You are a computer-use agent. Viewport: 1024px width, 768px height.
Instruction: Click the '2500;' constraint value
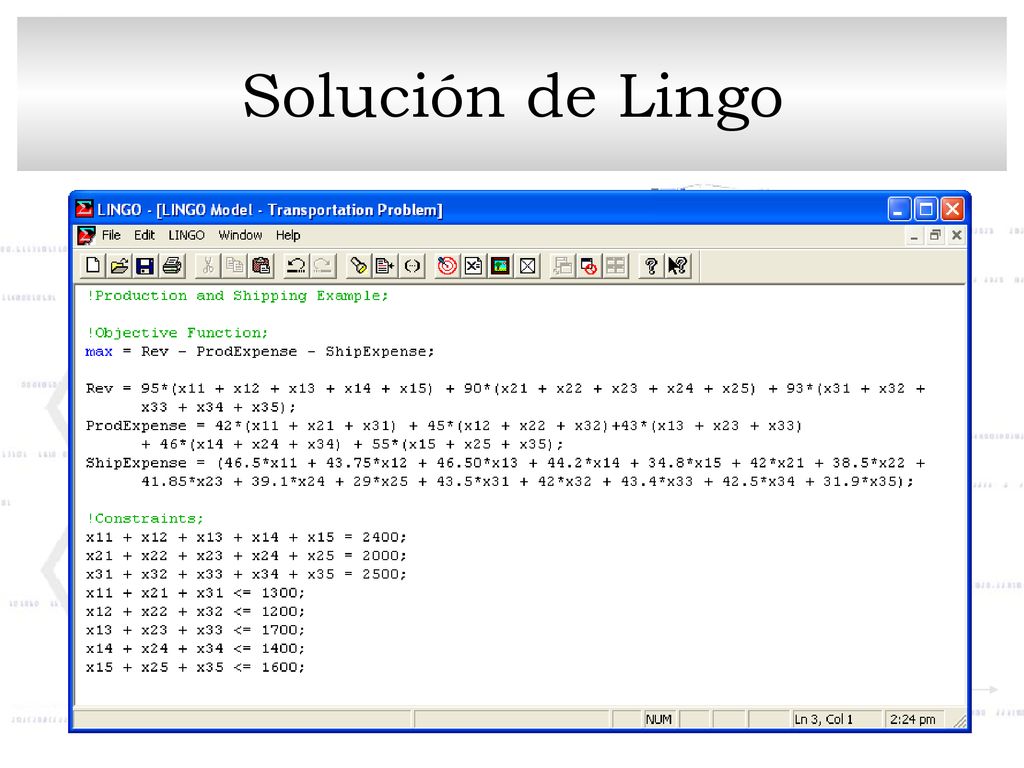(x=384, y=574)
